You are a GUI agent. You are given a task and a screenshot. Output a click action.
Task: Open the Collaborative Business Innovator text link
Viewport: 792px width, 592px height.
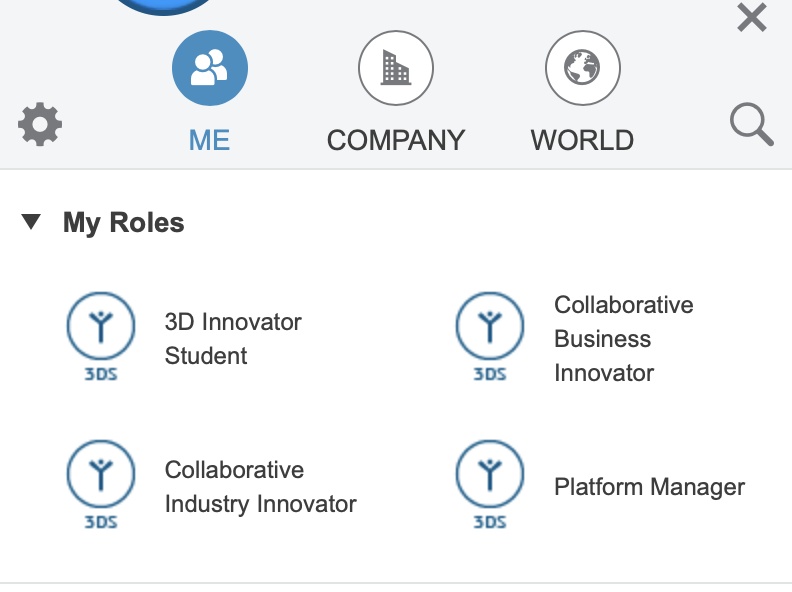click(x=623, y=339)
